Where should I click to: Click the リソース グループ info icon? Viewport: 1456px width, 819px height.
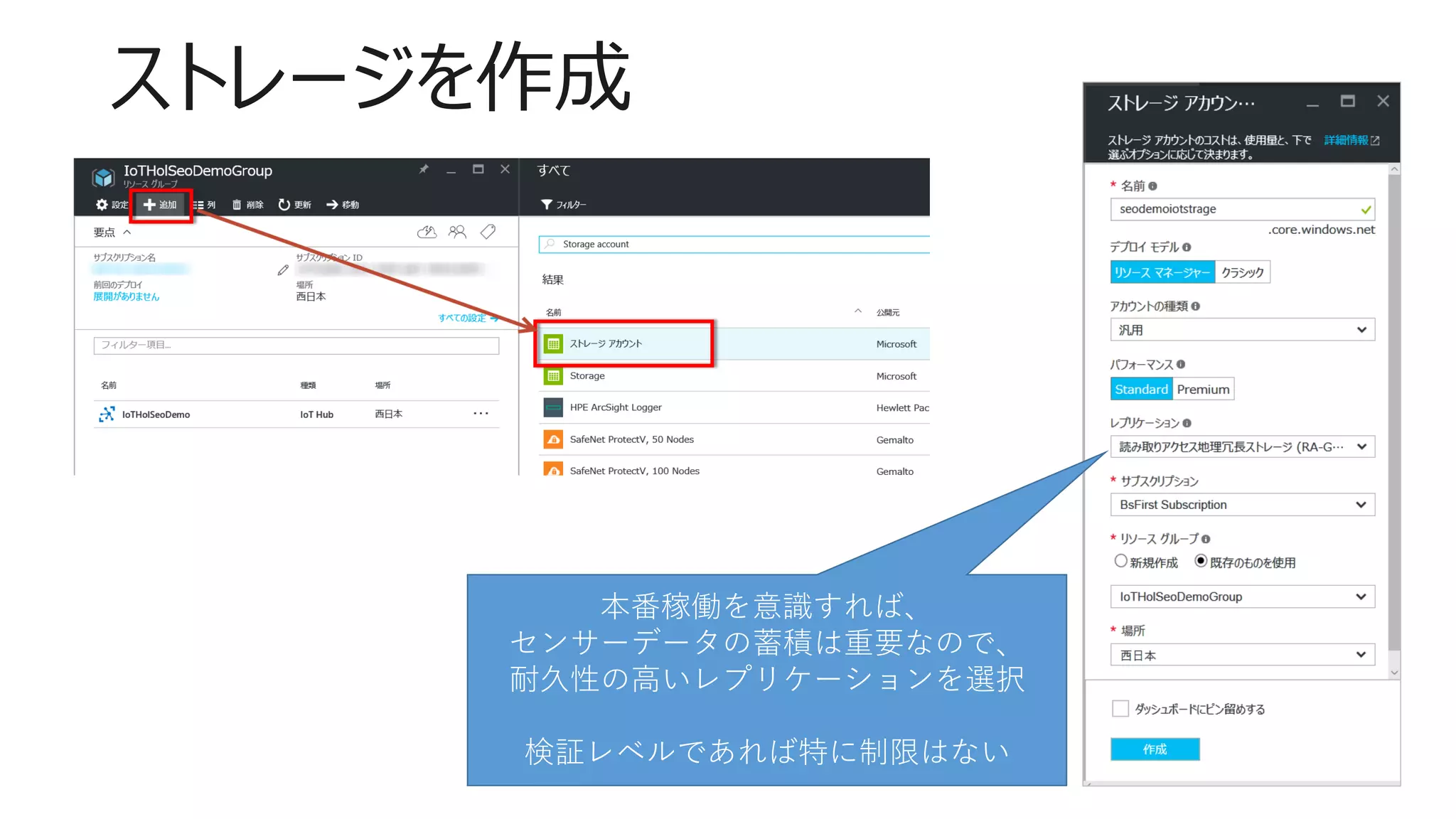(1205, 539)
